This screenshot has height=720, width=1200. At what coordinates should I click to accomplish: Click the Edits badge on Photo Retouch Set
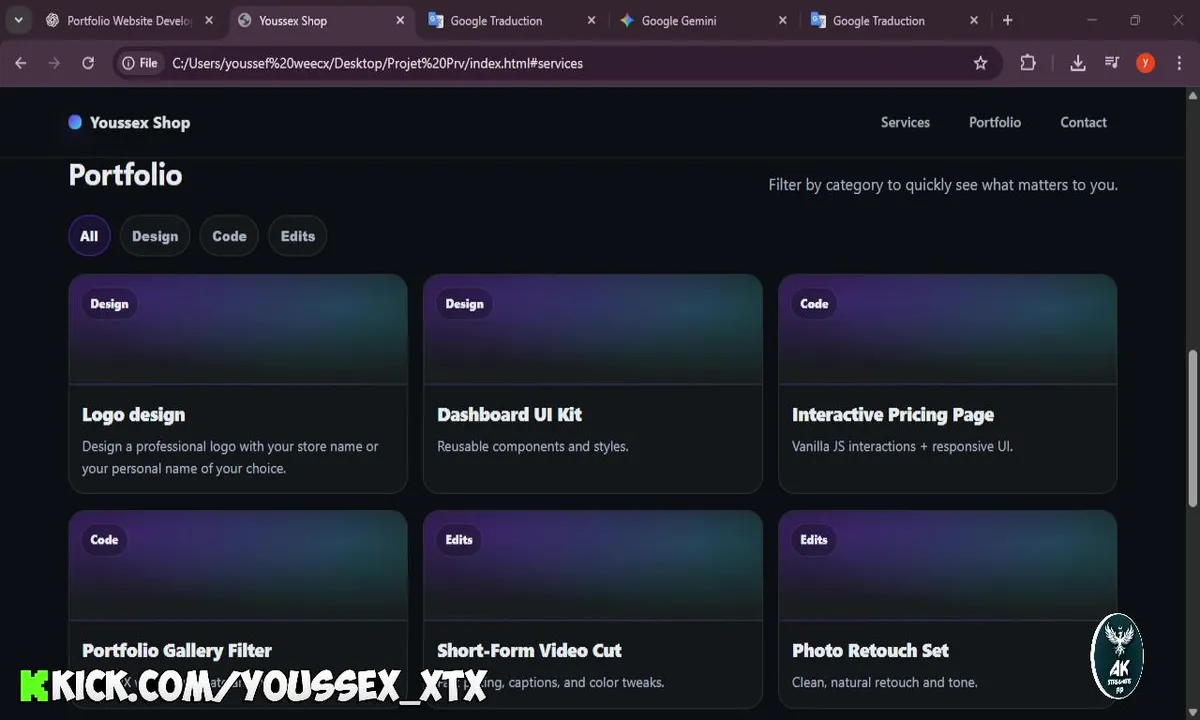tap(814, 540)
